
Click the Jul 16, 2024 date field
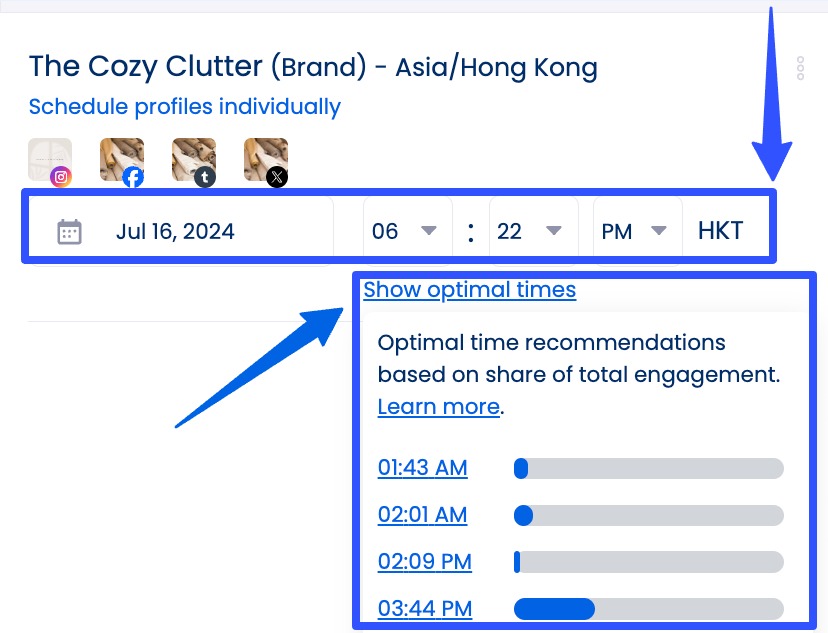[x=175, y=232]
